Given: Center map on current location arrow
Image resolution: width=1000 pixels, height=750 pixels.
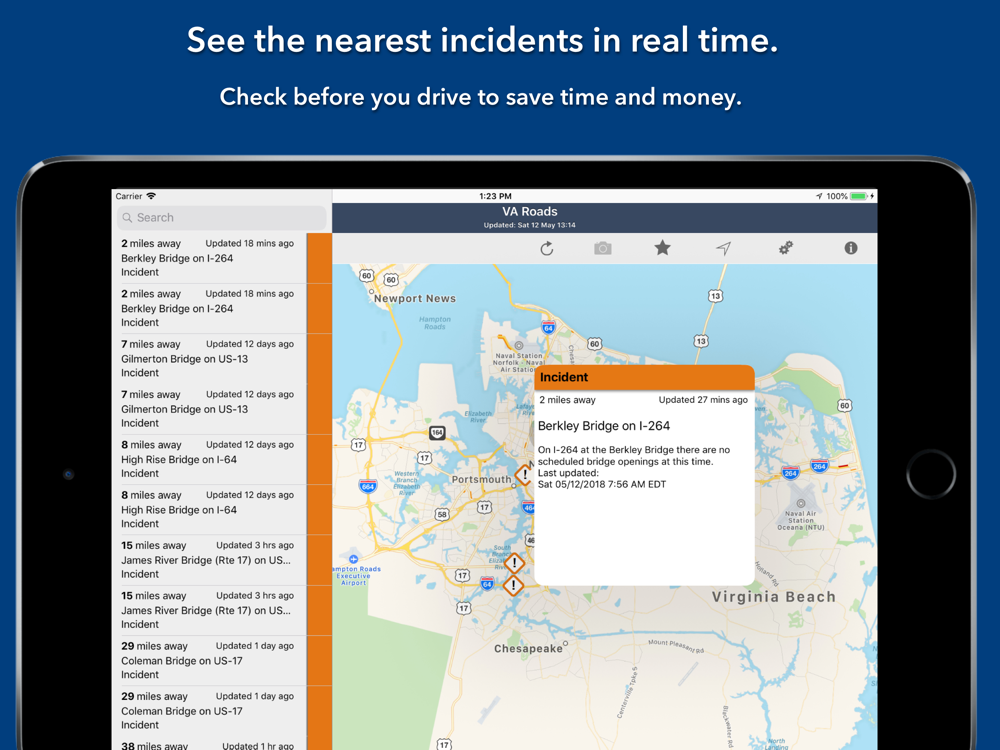Looking at the screenshot, I should tap(723, 248).
